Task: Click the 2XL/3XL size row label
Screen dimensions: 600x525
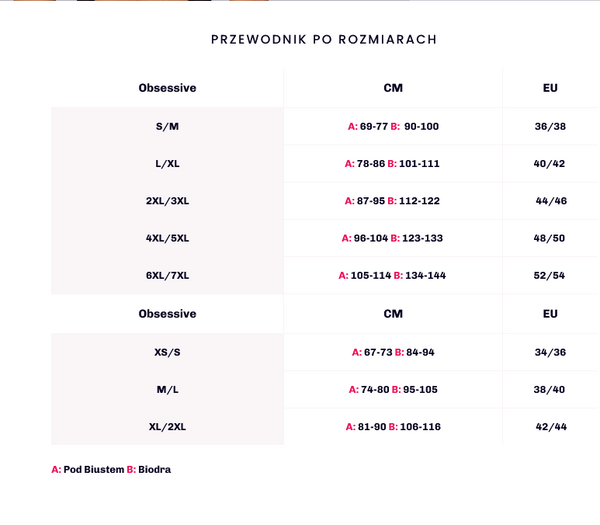Action: coord(167,201)
